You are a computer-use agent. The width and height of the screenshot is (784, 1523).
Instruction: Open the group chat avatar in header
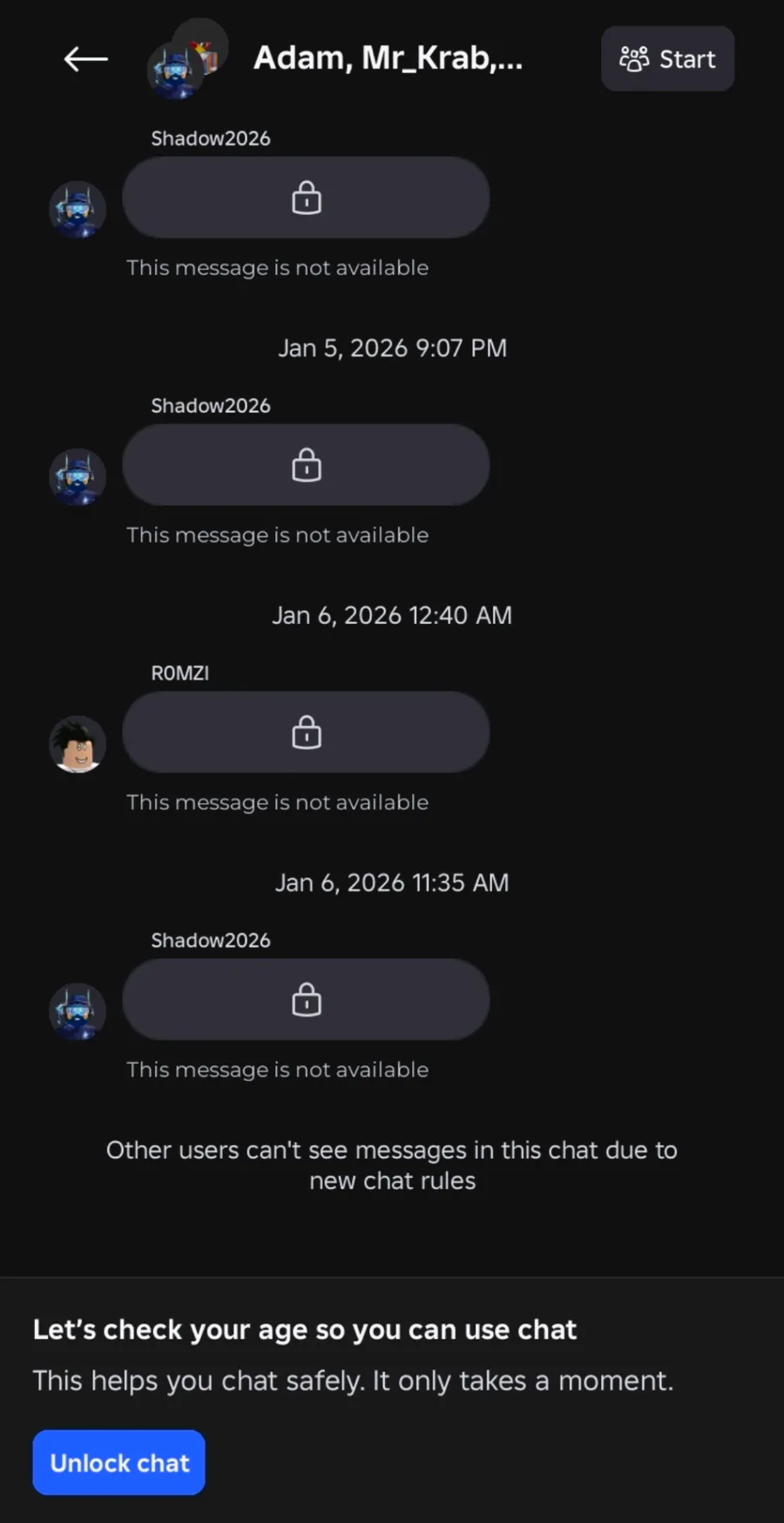(186, 61)
